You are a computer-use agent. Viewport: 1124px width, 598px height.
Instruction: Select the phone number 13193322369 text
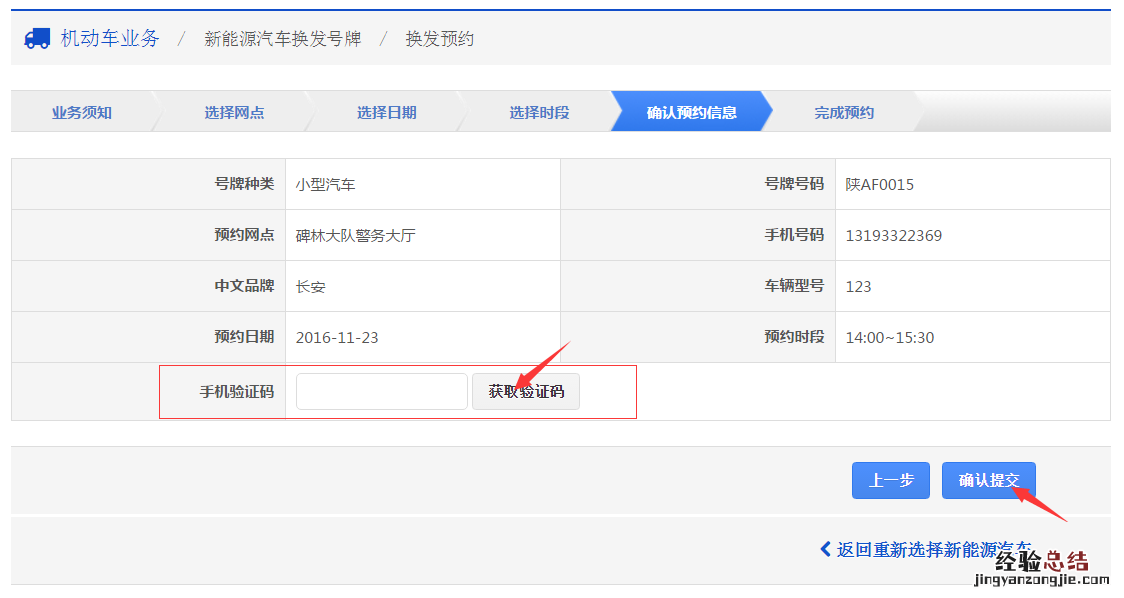pos(893,236)
